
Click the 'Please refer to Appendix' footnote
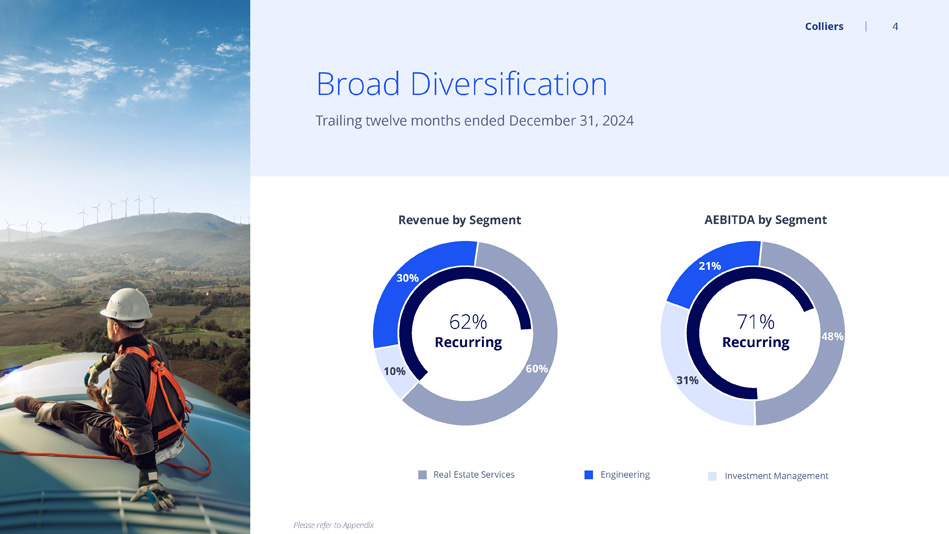333,525
